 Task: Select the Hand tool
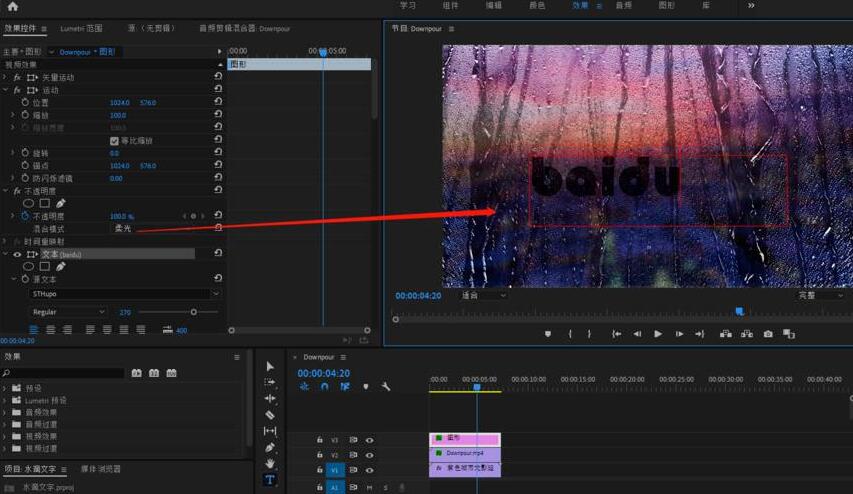[270, 464]
